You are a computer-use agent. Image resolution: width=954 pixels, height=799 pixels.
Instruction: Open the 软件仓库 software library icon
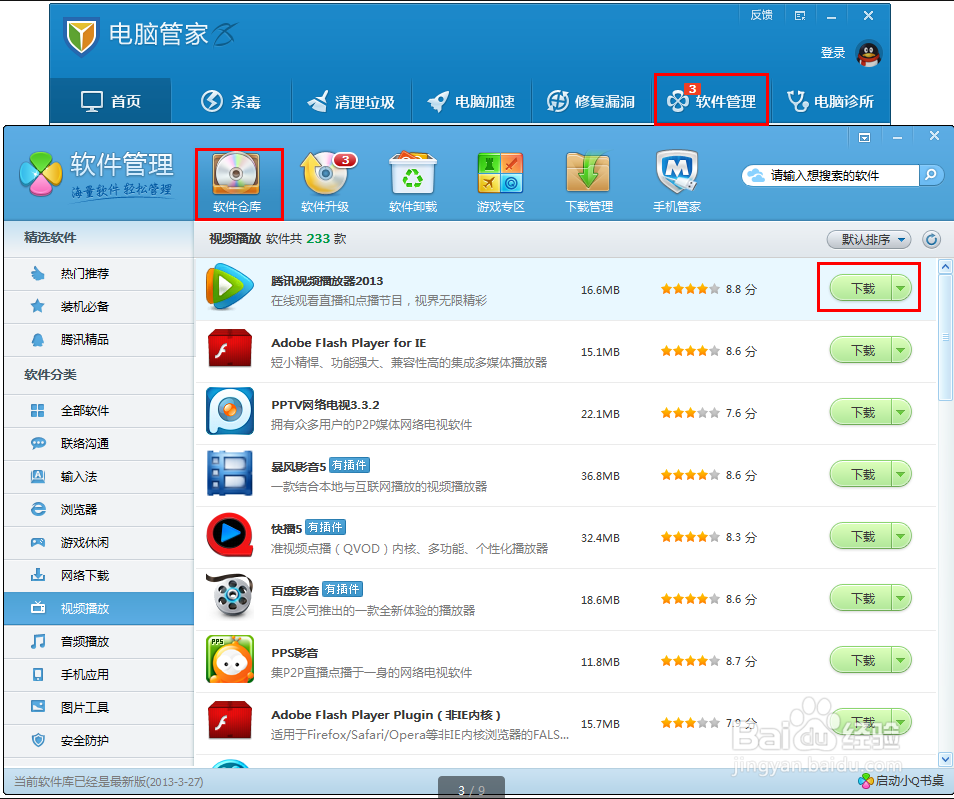pos(237,183)
